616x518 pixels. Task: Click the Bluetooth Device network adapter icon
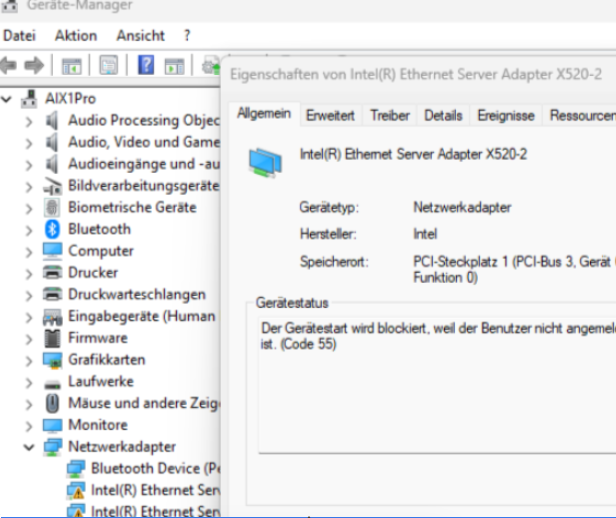click(76, 469)
